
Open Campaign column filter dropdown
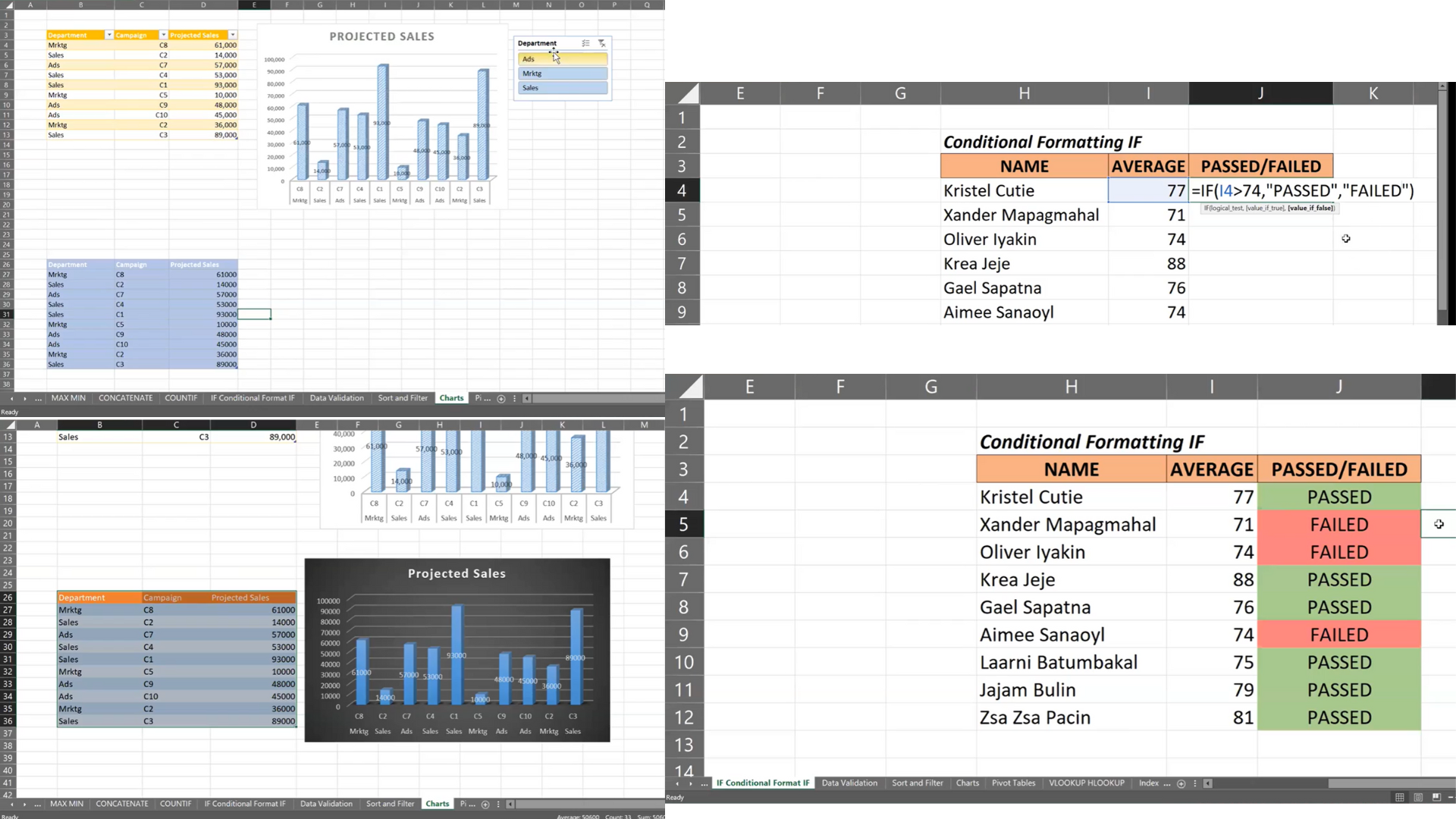point(163,35)
